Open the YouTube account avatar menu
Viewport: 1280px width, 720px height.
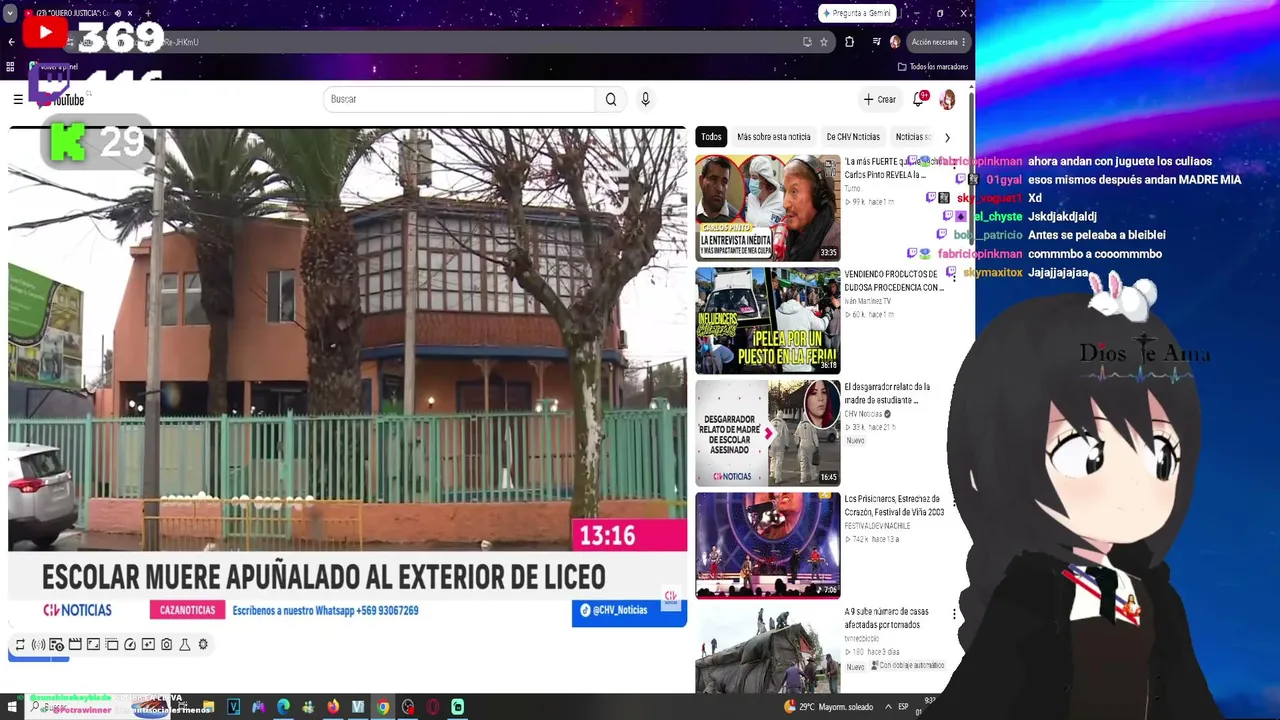click(947, 99)
